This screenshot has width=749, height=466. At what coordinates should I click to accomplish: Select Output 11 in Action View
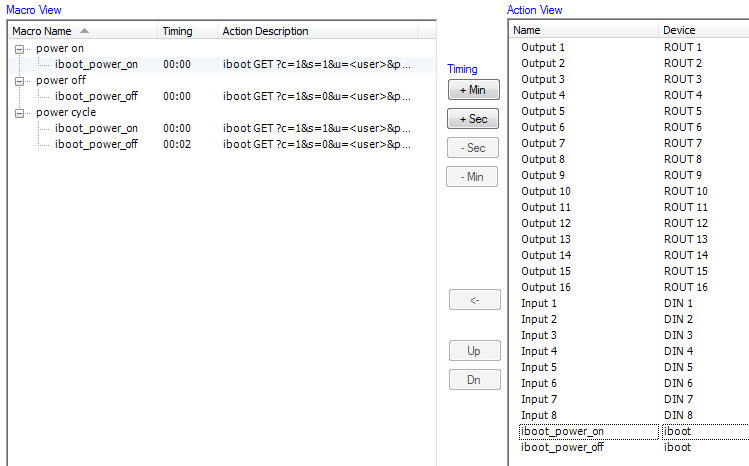tap(546, 207)
